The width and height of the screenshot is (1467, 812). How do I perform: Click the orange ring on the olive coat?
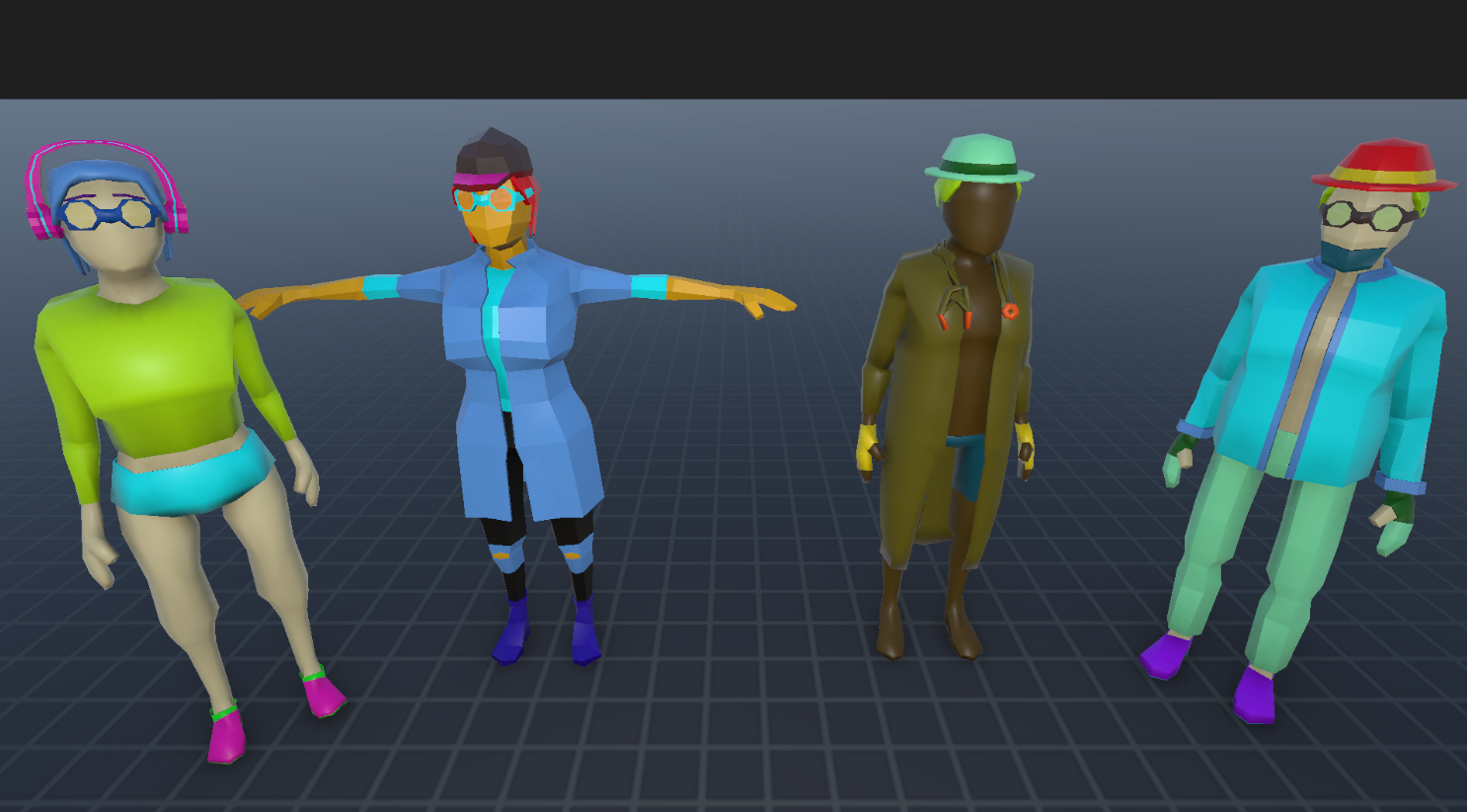click(x=1010, y=311)
